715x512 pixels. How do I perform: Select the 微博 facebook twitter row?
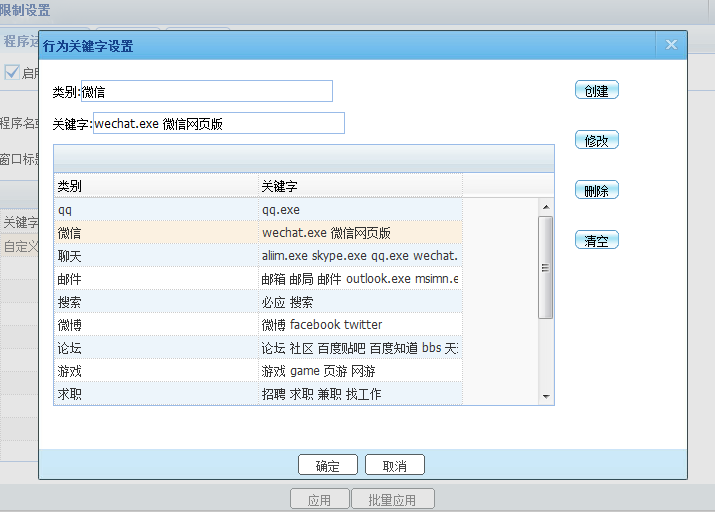coord(258,325)
